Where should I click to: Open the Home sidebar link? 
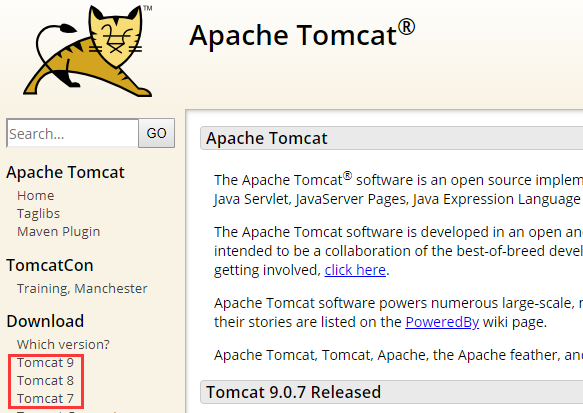tap(36, 196)
